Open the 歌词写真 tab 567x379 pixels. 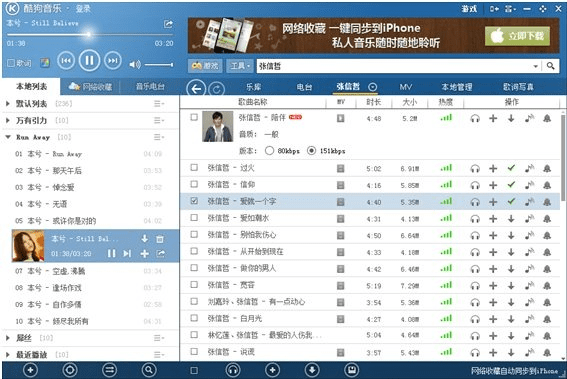518,87
